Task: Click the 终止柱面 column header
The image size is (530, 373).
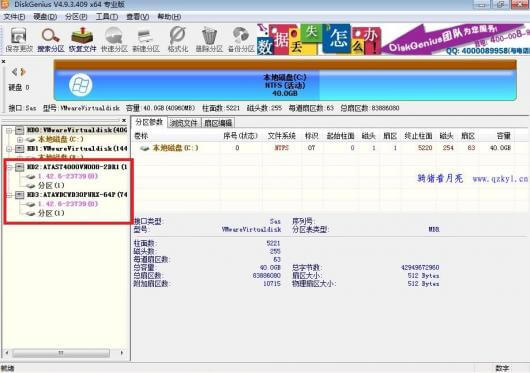Action: tap(418, 136)
